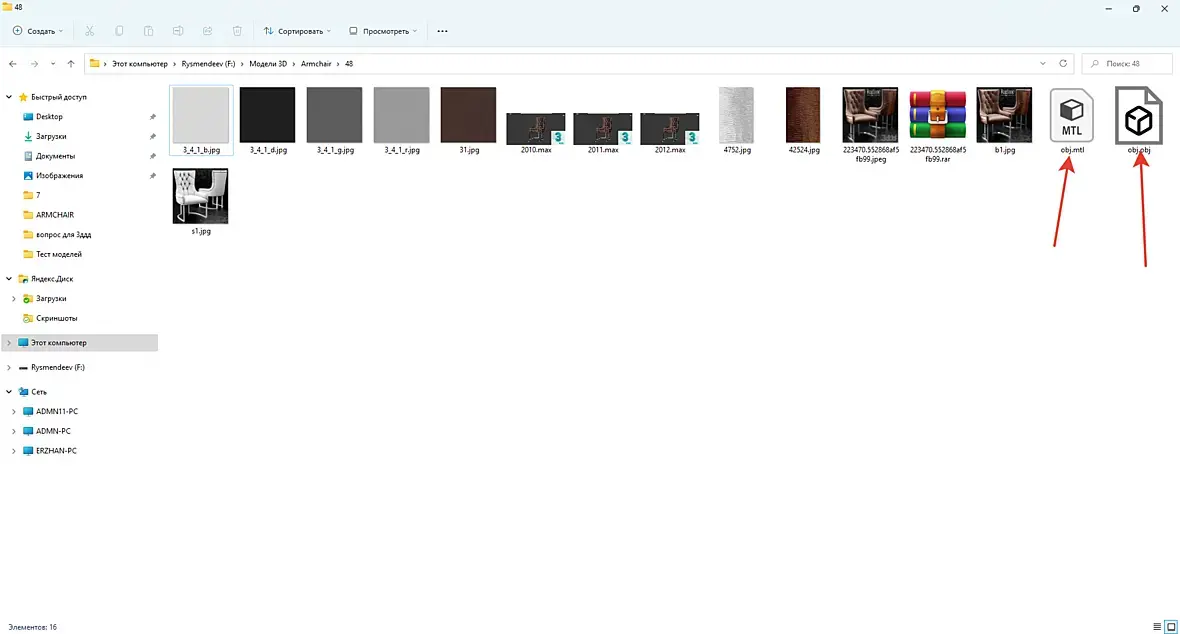Select the obj.obj file icon
The width and height of the screenshot is (1180, 634).
pyautogui.click(x=1139, y=115)
